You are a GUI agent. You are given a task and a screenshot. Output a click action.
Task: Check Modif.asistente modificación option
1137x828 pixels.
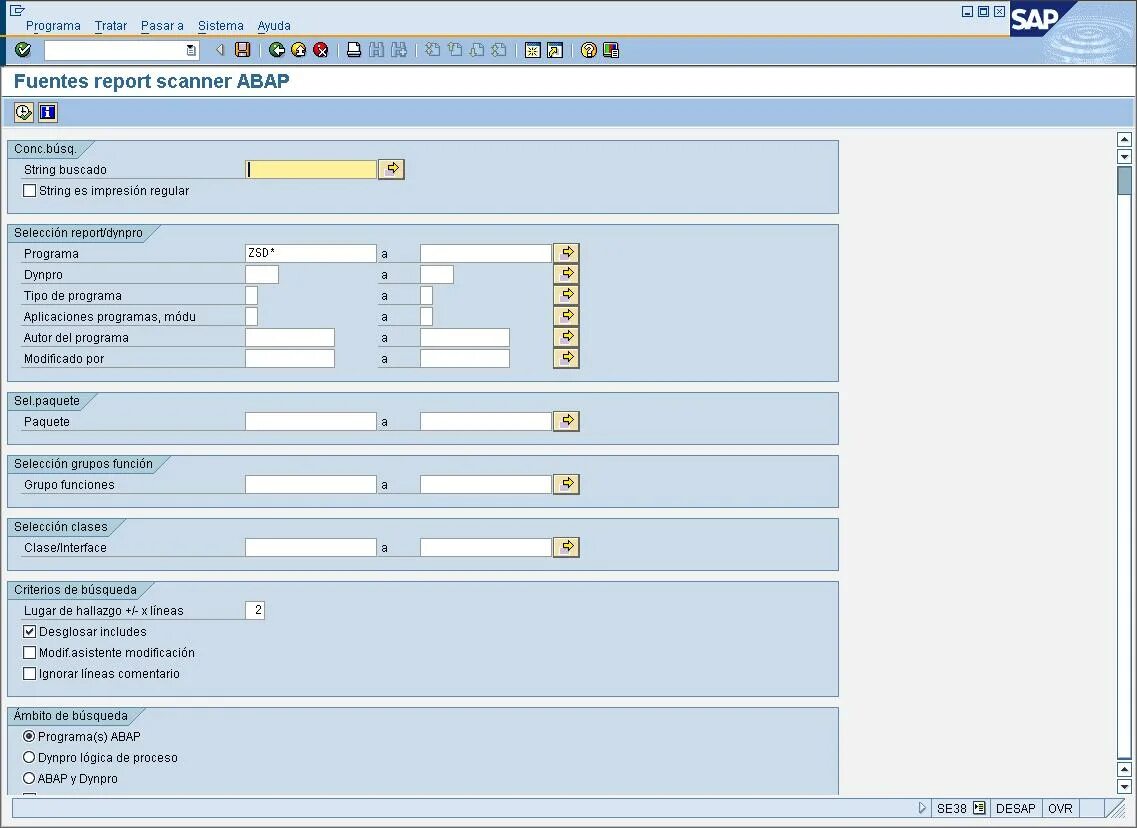pos(30,653)
